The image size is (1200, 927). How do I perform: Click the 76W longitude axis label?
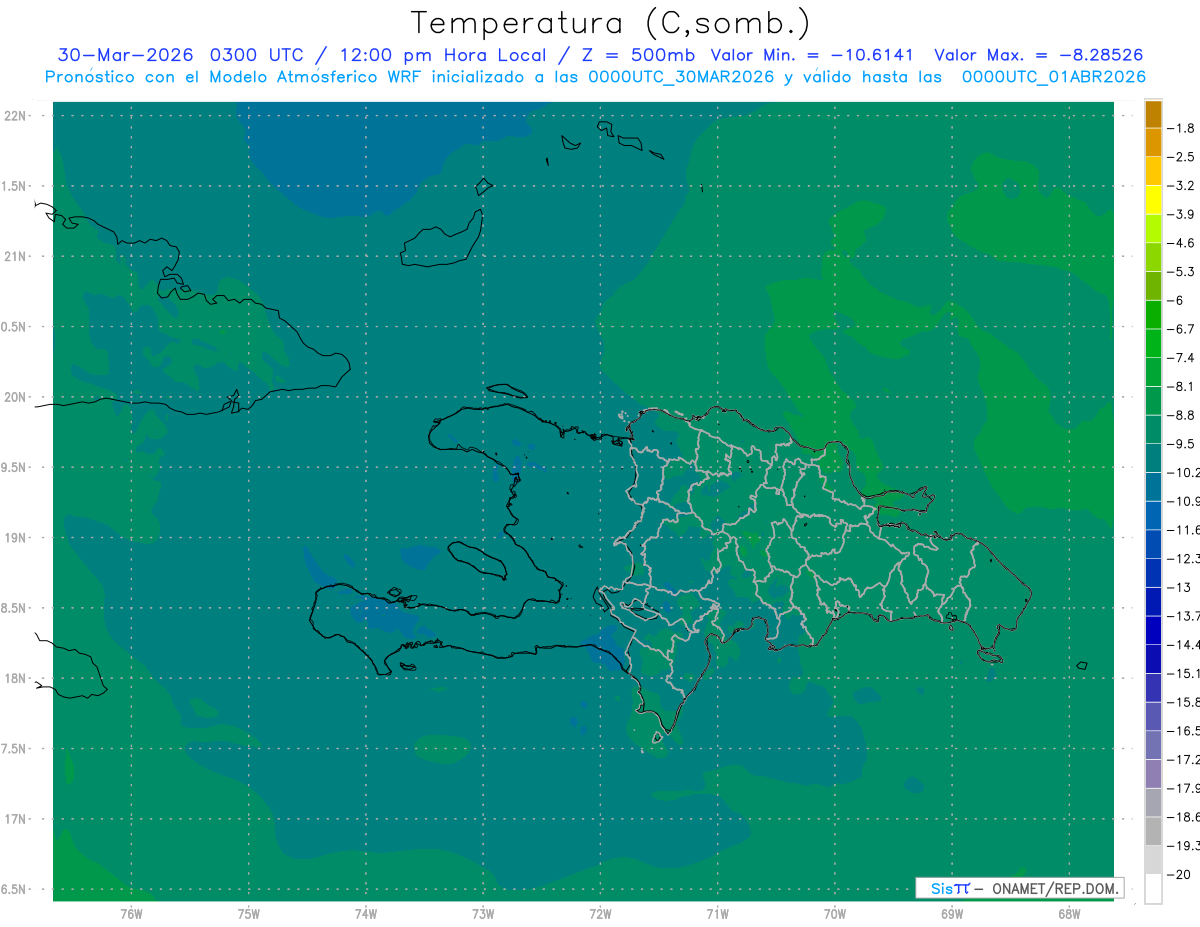click(131, 914)
